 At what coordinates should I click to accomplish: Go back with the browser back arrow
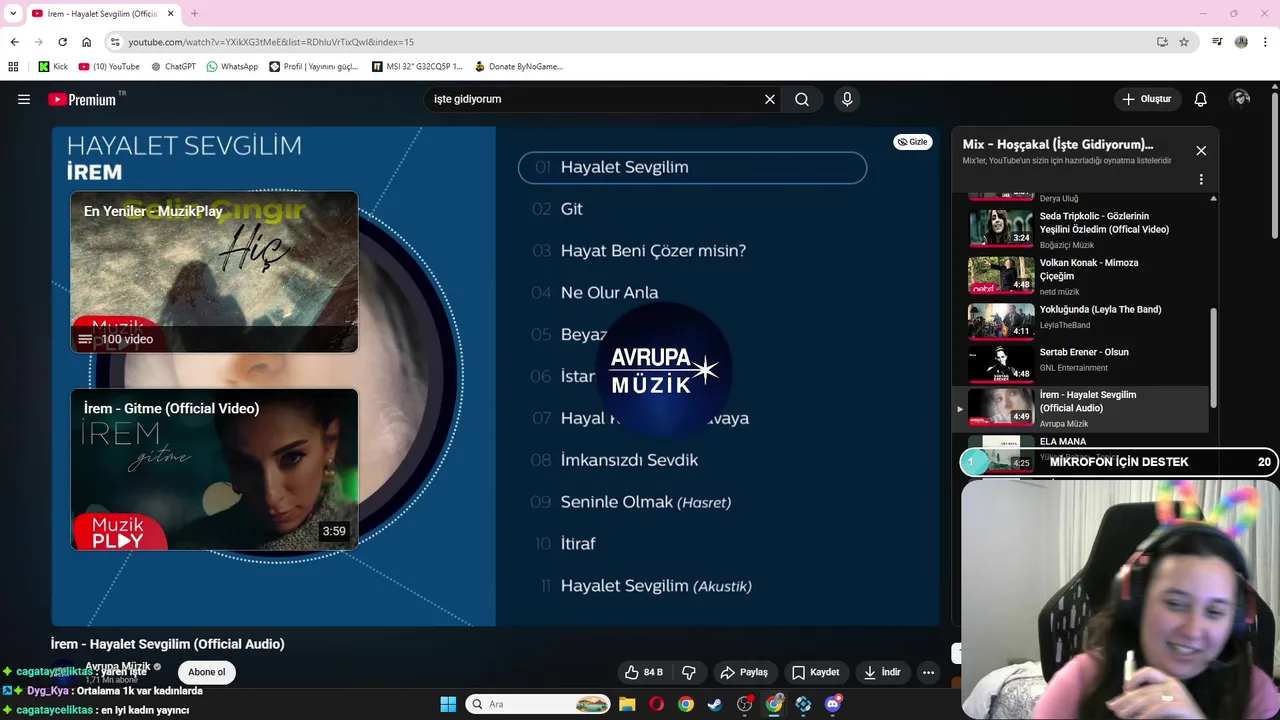tap(14, 42)
